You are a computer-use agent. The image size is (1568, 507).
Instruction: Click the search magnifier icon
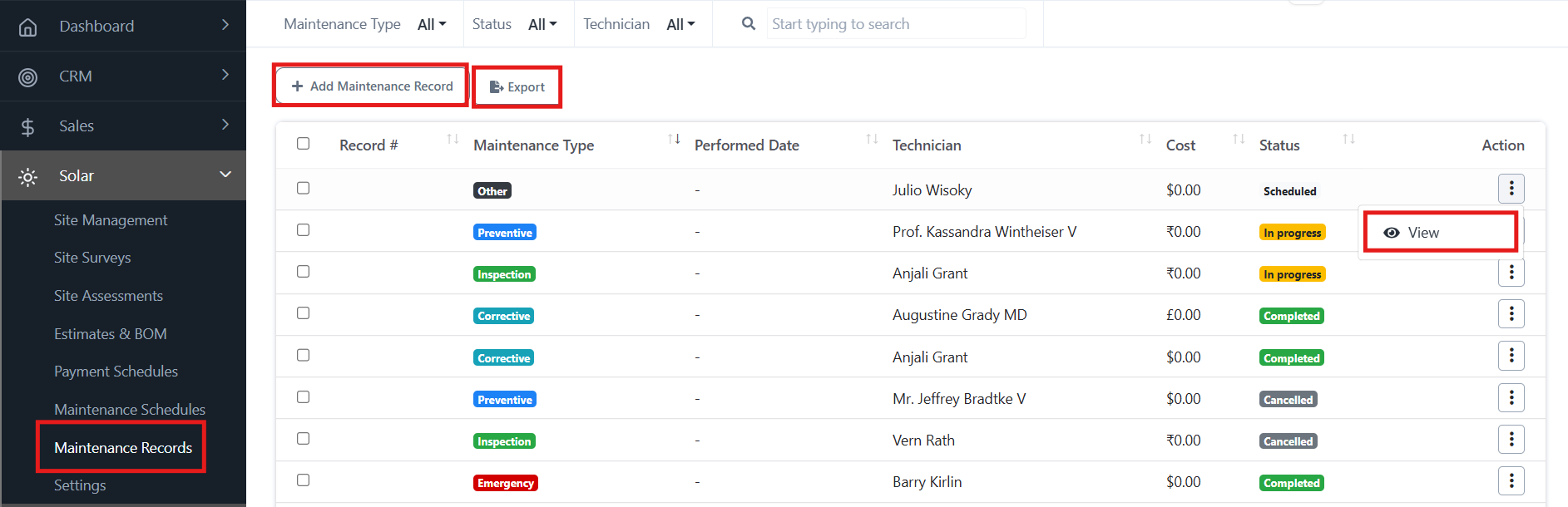point(749,24)
